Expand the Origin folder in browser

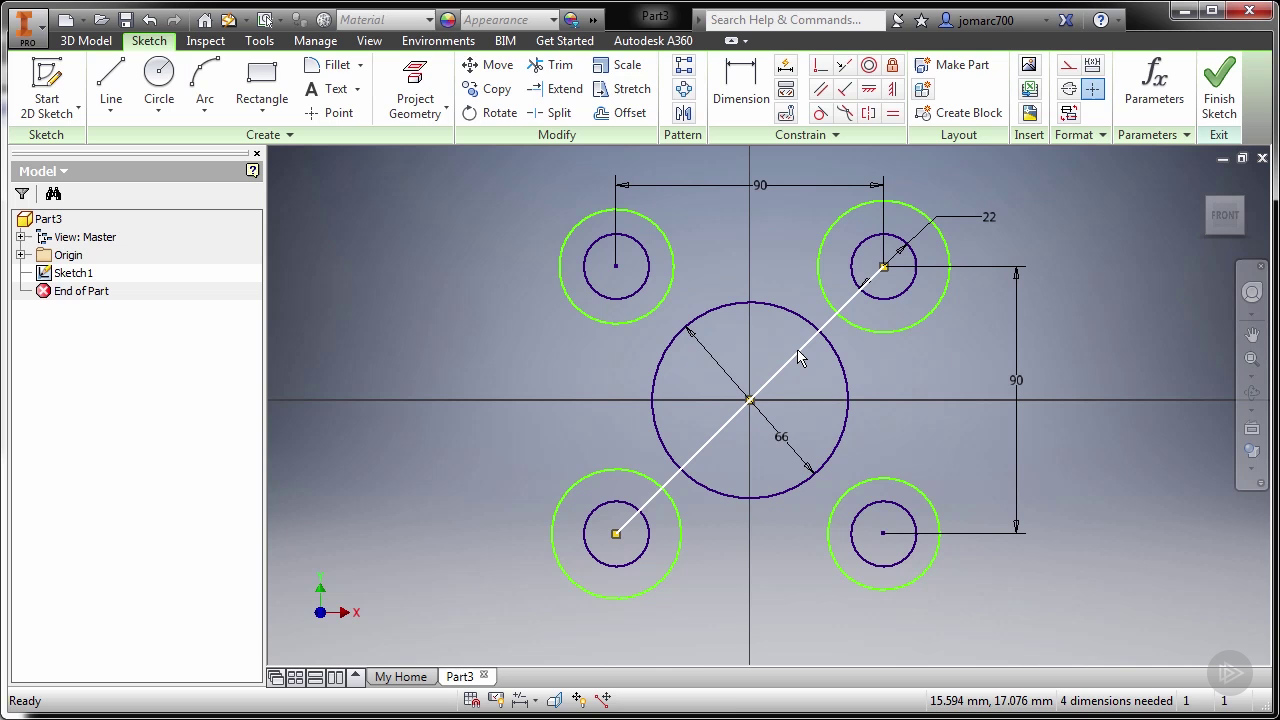pyautogui.click(x=21, y=255)
